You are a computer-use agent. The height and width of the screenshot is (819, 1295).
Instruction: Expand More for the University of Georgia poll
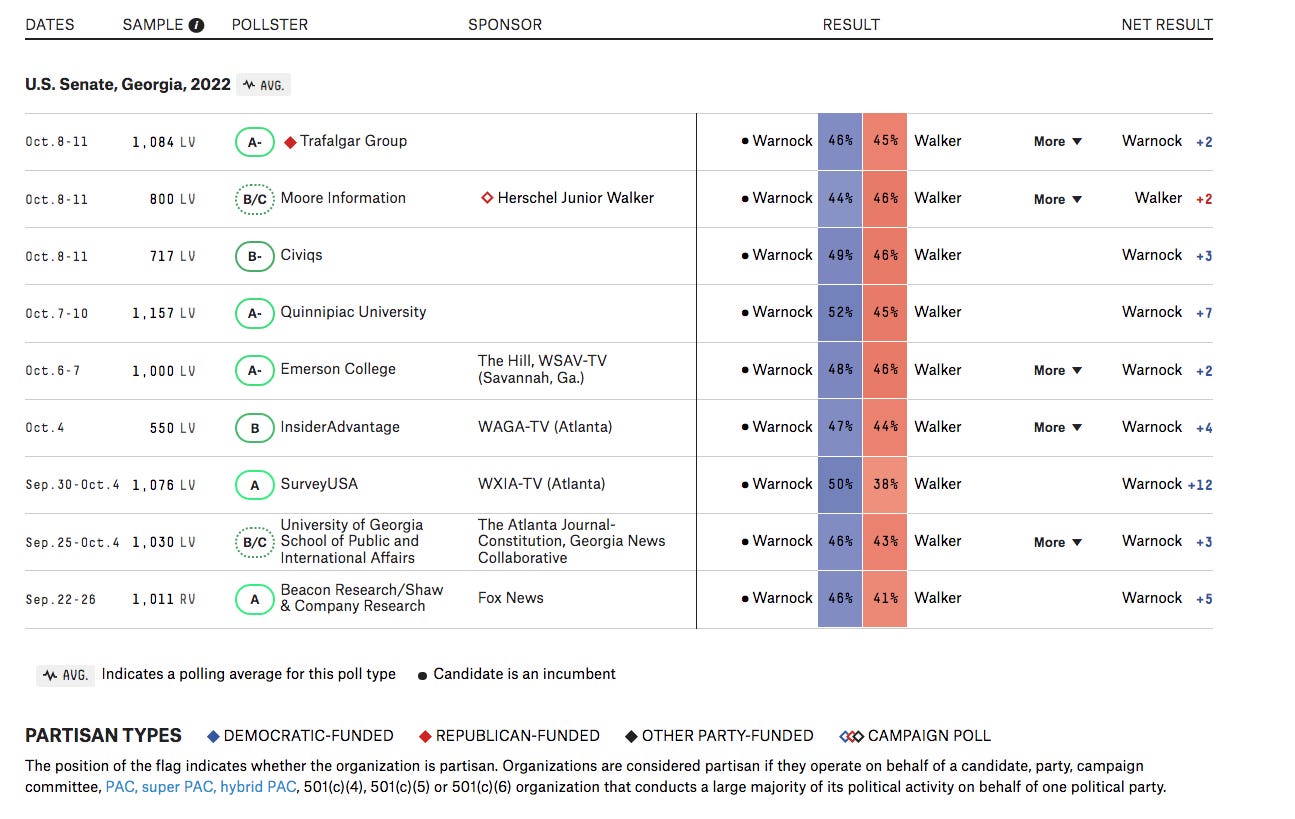coord(1058,542)
